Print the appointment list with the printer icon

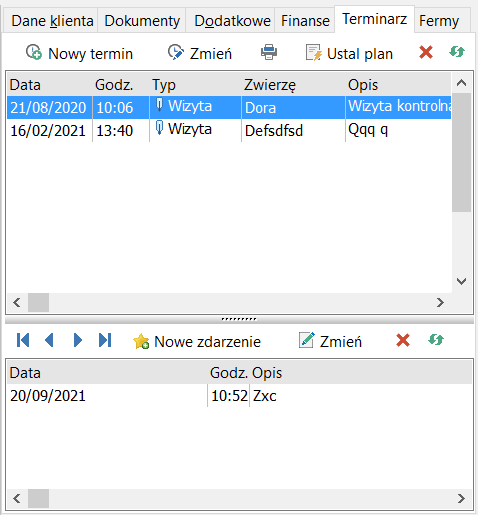click(269, 52)
